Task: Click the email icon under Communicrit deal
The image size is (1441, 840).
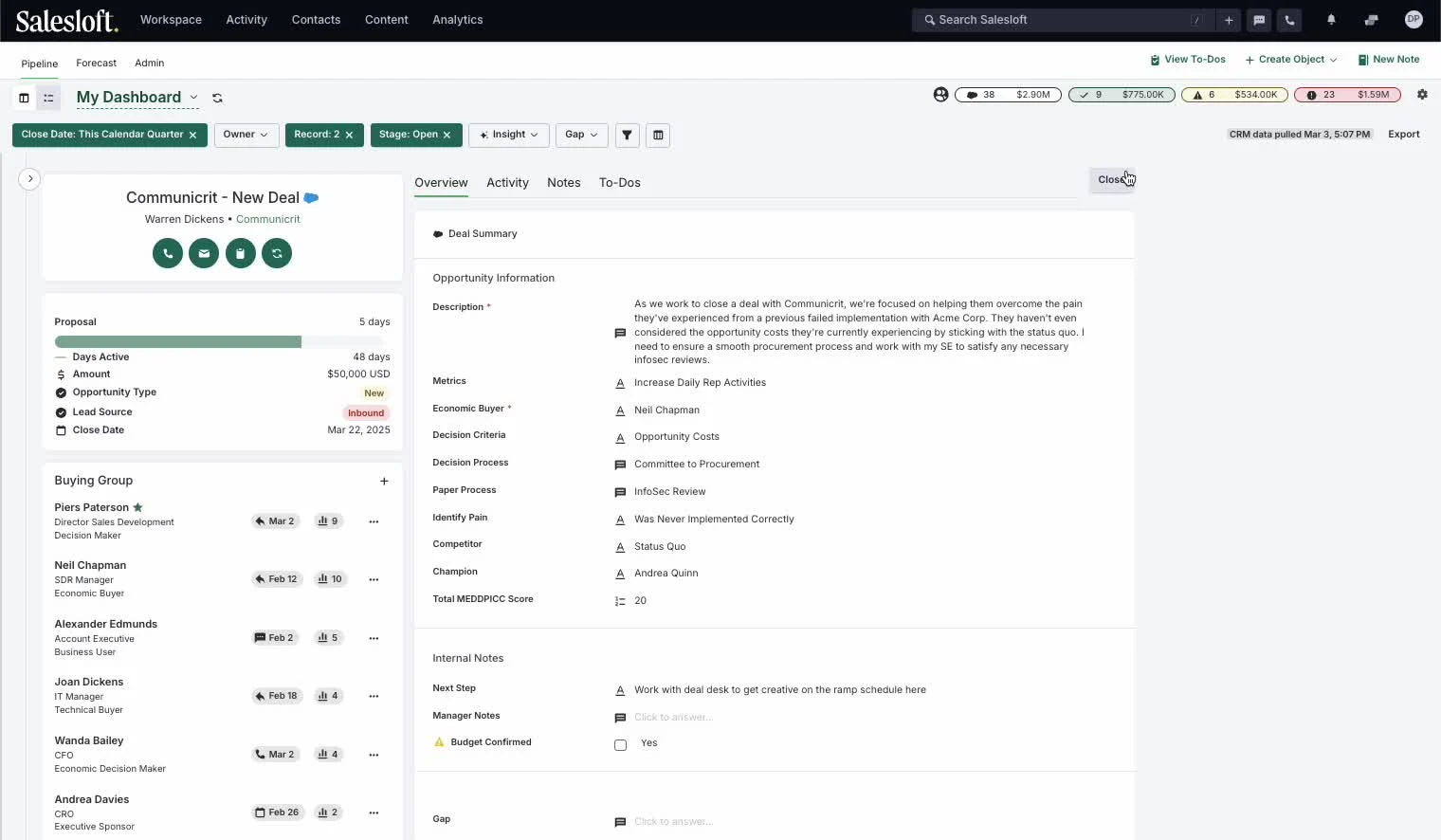Action: (x=204, y=253)
